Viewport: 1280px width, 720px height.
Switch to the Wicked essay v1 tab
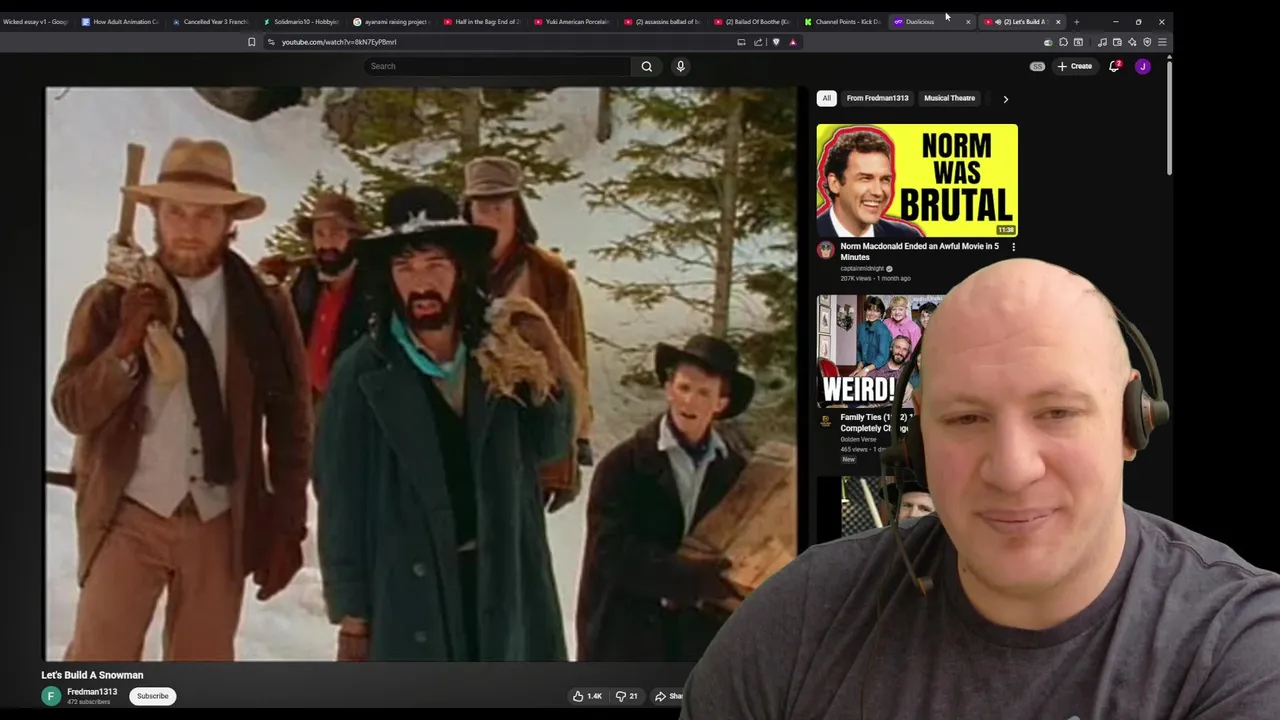click(36, 21)
